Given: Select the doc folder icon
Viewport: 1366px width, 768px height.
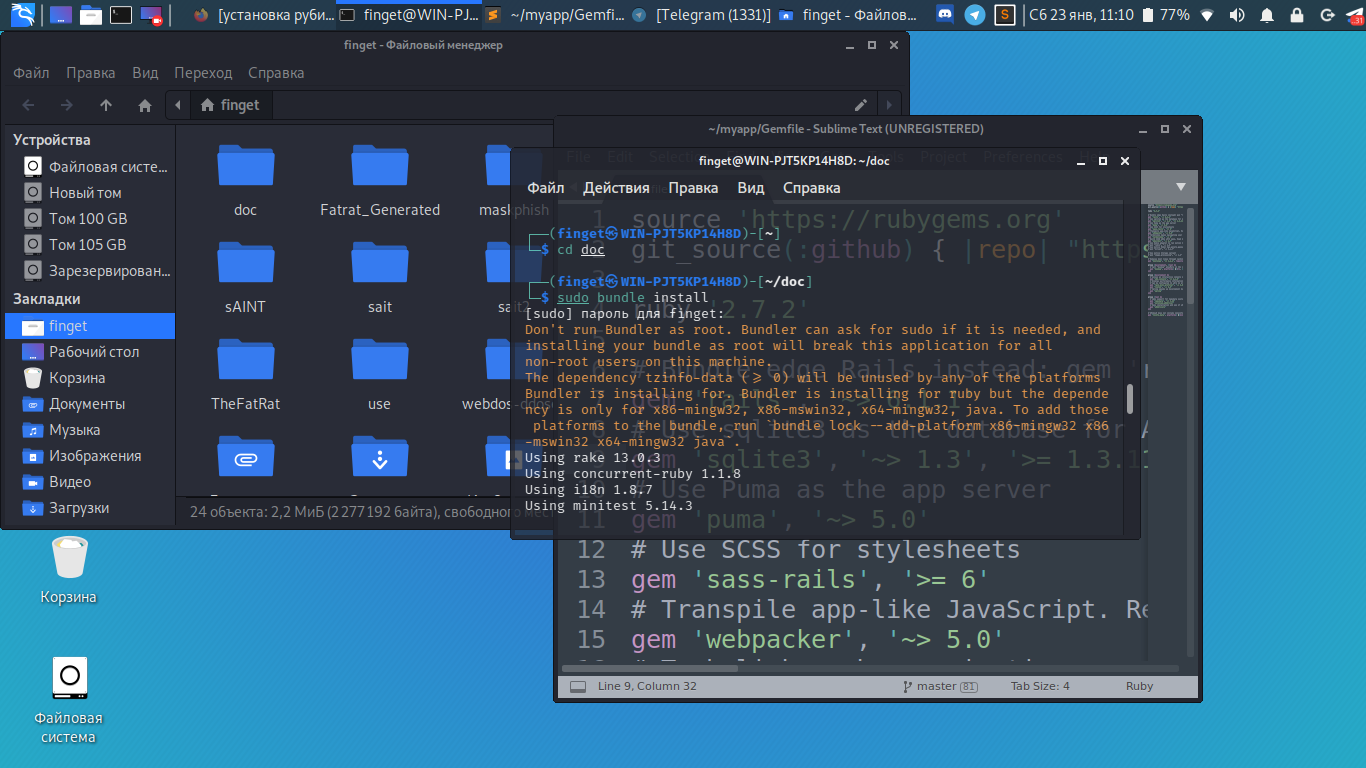Looking at the screenshot, I should [246, 167].
